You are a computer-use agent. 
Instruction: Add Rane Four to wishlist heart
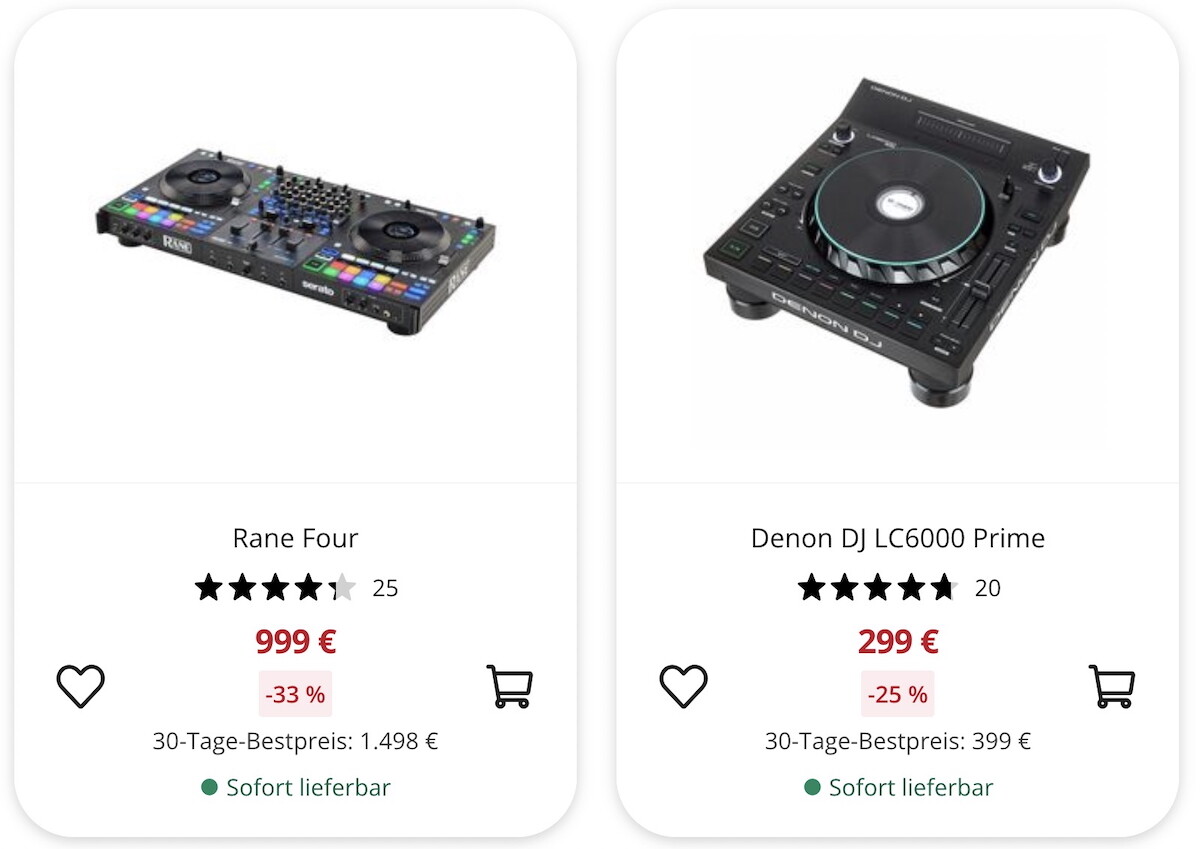(81, 686)
